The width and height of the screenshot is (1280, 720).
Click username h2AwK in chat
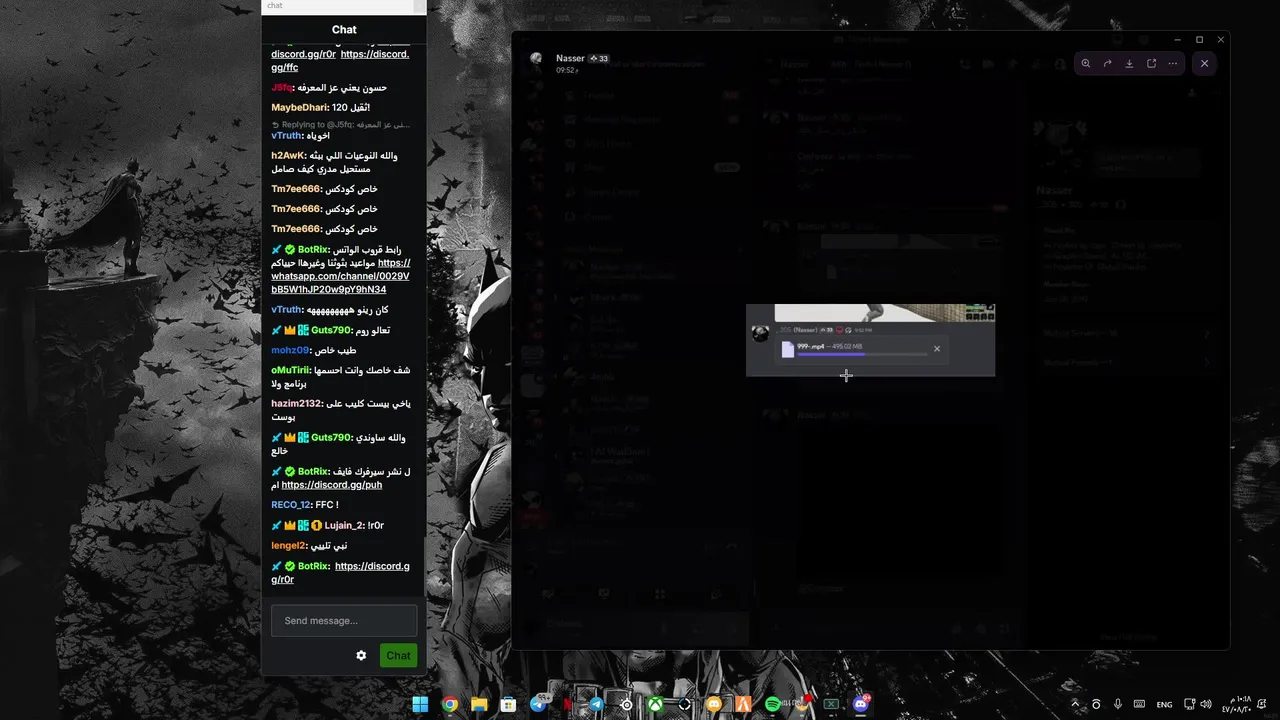pos(287,156)
